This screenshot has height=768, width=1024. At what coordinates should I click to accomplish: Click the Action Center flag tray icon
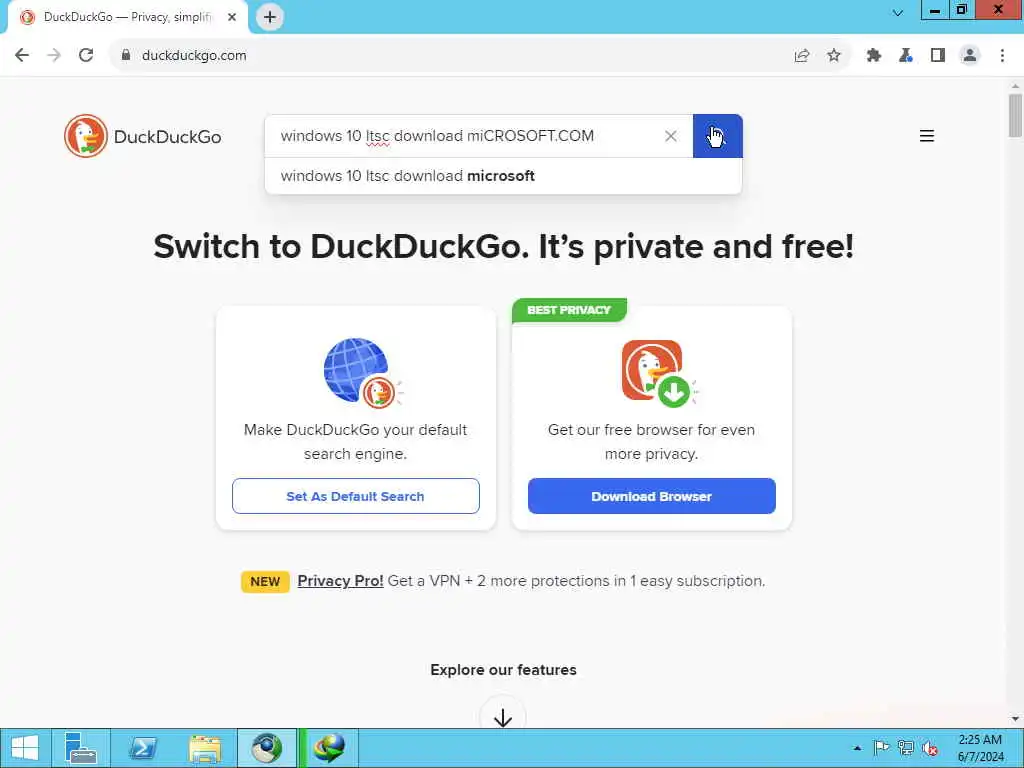881,748
